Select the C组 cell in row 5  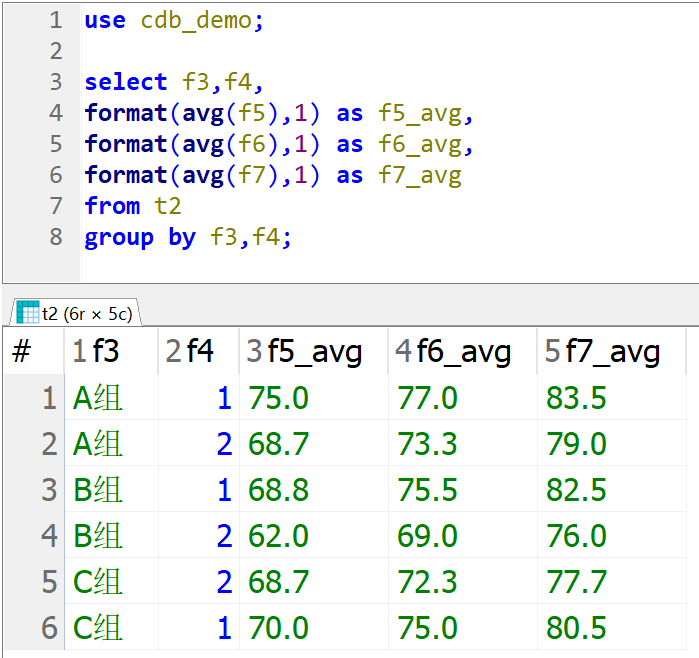[98, 582]
